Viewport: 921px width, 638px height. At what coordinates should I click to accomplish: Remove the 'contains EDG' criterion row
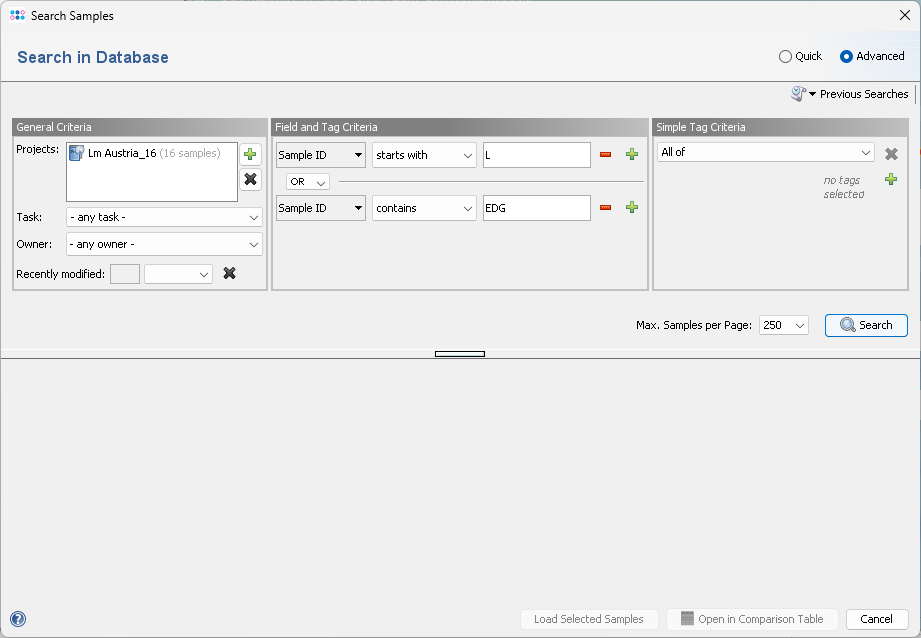click(605, 207)
